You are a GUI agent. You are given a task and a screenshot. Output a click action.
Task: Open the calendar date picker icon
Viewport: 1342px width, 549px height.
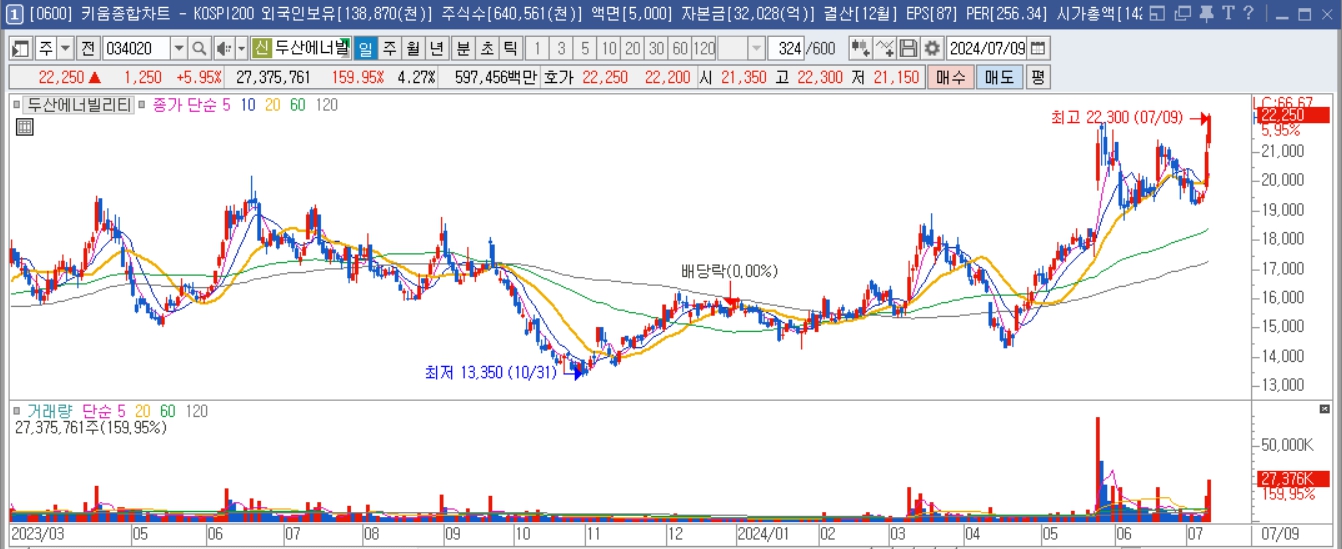coord(1039,49)
